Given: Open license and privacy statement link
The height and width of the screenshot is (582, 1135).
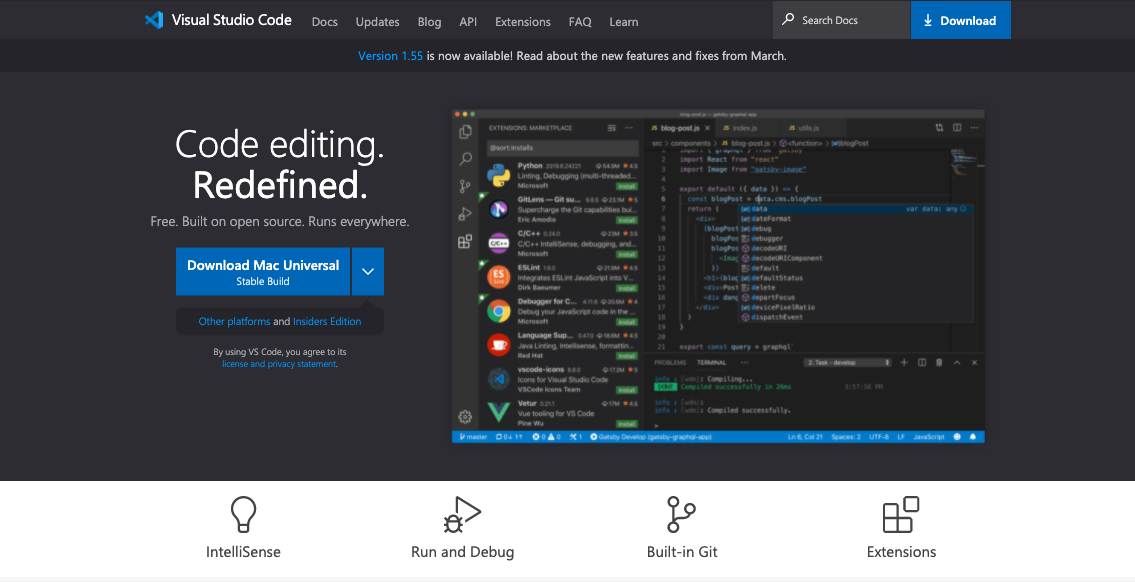Looking at the screenshot, I should click(x=279, y=364).
